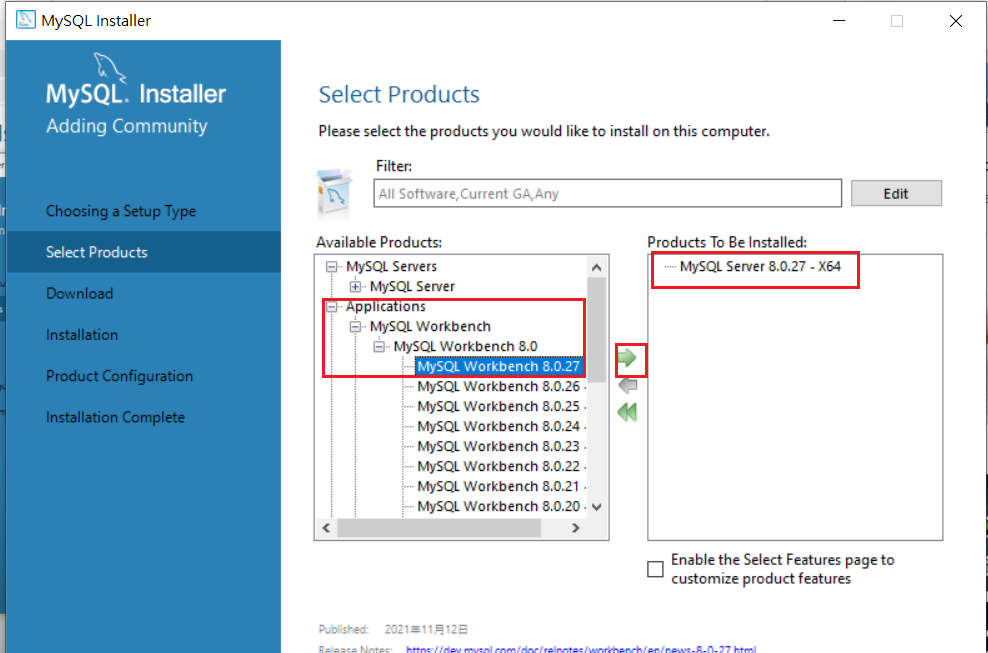
Task: Click the Available Products vertical scrollbar thumb
Action: [x=597, y=329]
